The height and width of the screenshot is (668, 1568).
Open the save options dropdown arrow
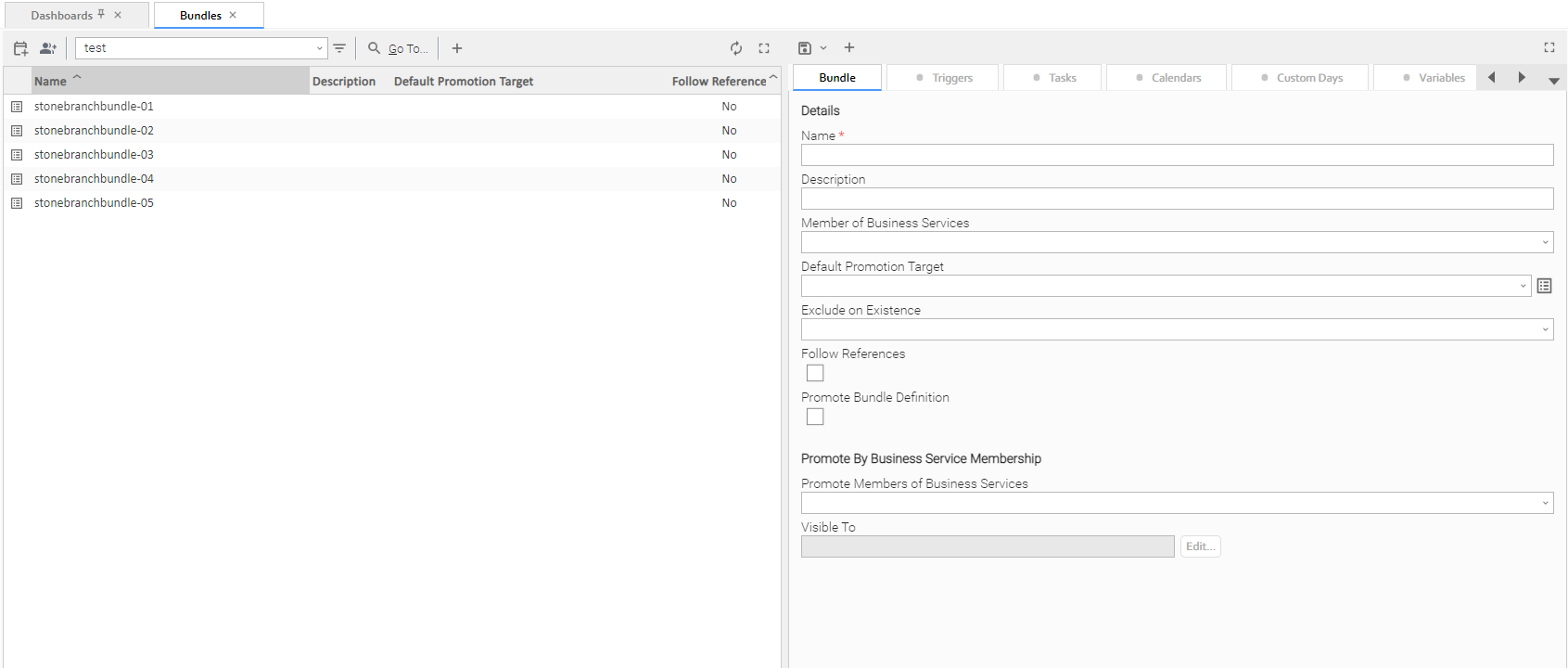pyautogui.click(x=823, y=48)
